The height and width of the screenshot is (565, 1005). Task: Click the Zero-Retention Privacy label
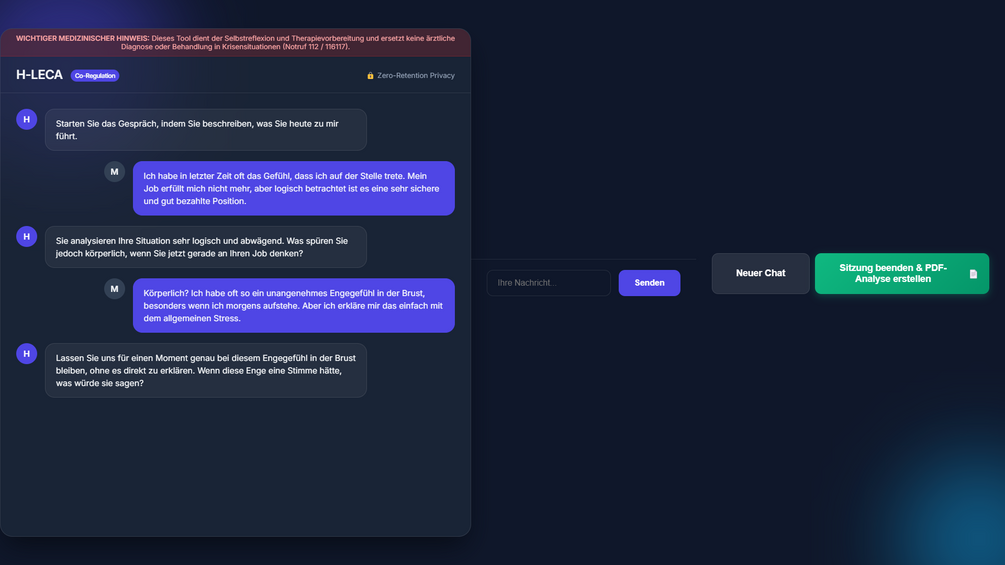click(x=415, y=76)
